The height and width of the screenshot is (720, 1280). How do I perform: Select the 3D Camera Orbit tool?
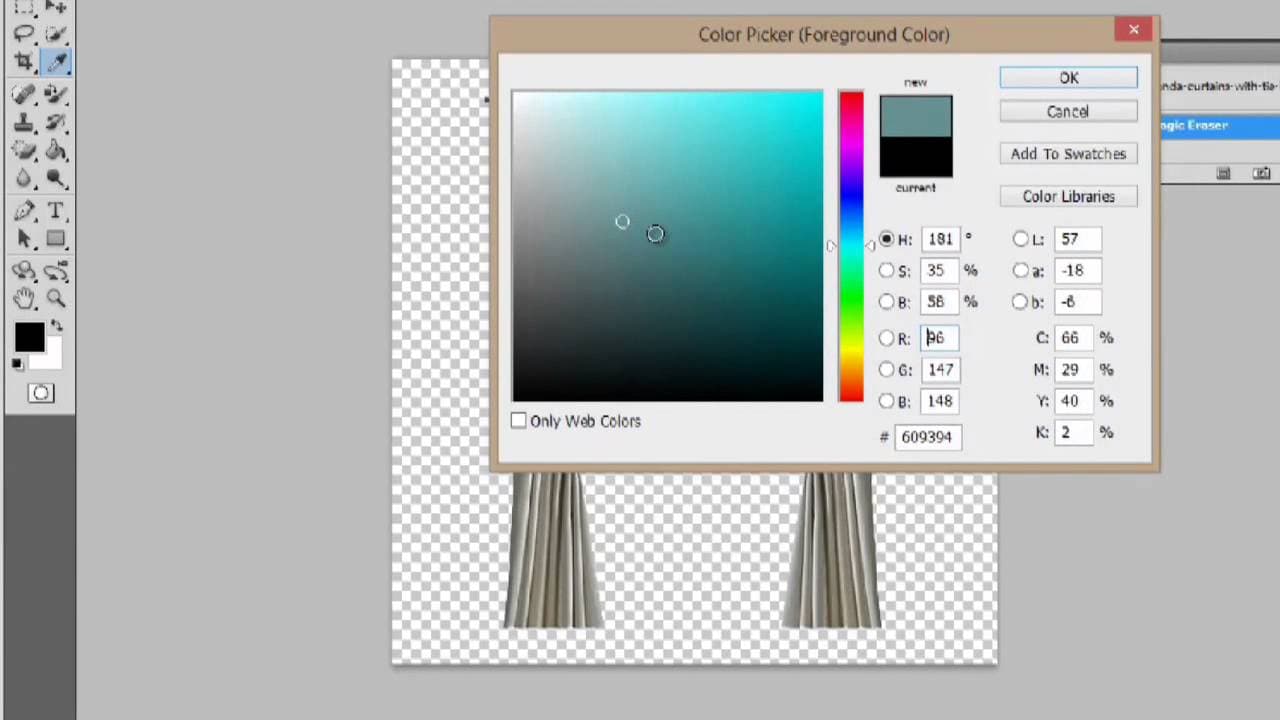coord(56,271)
